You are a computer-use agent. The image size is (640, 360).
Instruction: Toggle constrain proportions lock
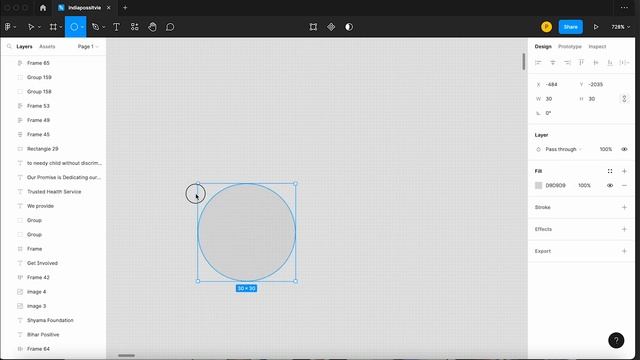click(624, 99)
